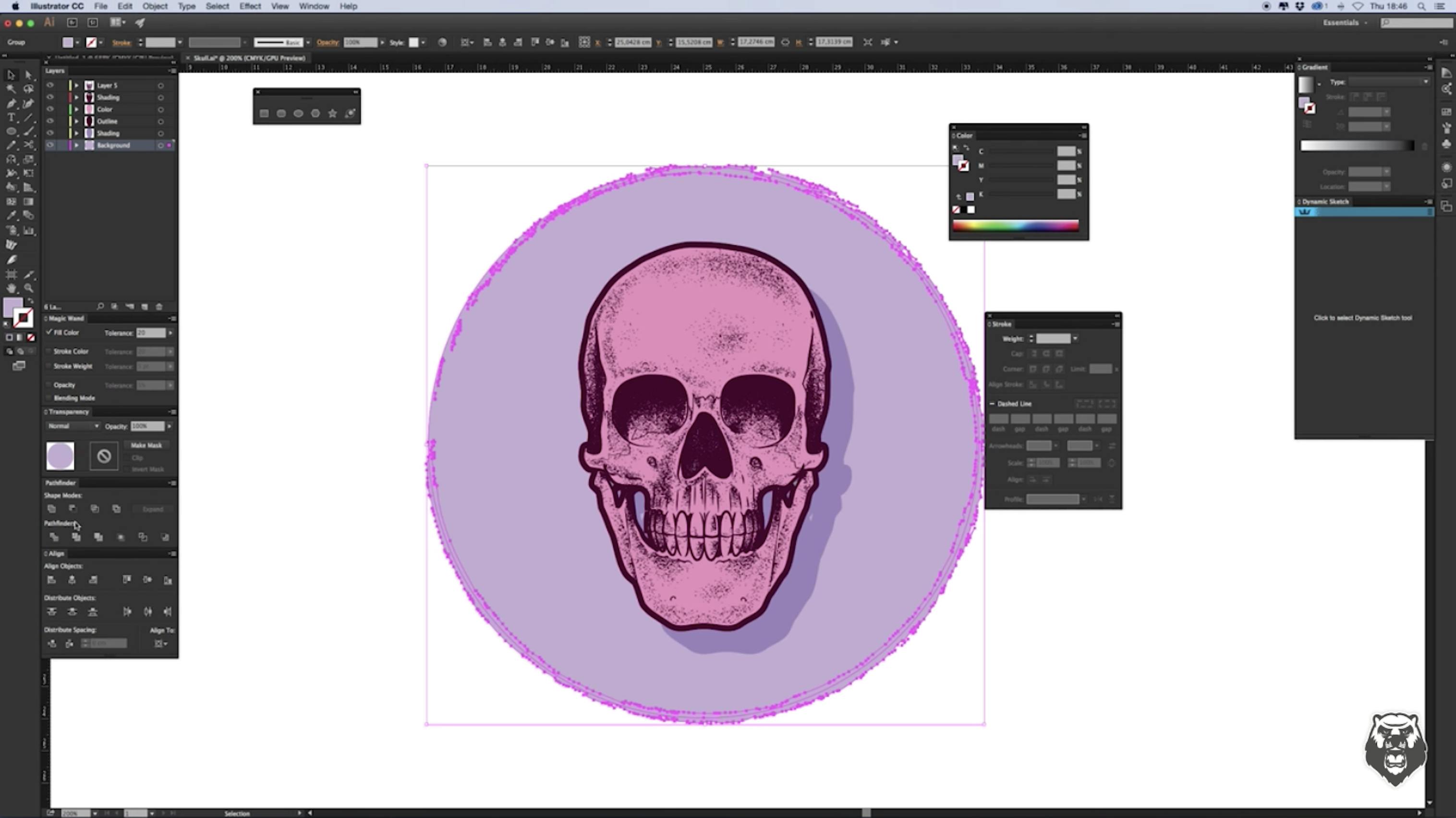The image size is (1456, 818).
Task: Pick star shape in floating shapes panel
Action: [x=332, y=114]
